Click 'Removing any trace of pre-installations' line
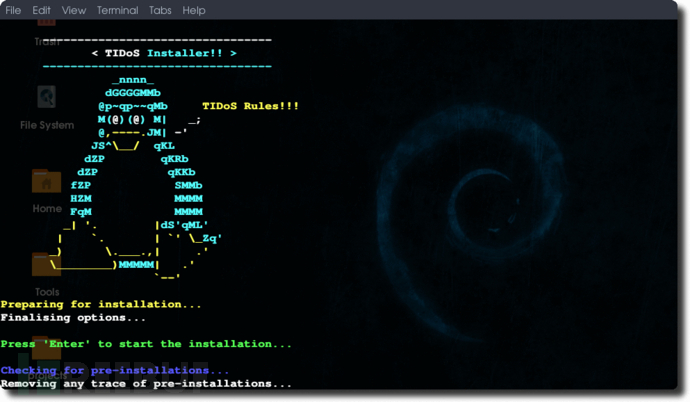This screenshot has width=690, height=402. click(x=146, y=384)
